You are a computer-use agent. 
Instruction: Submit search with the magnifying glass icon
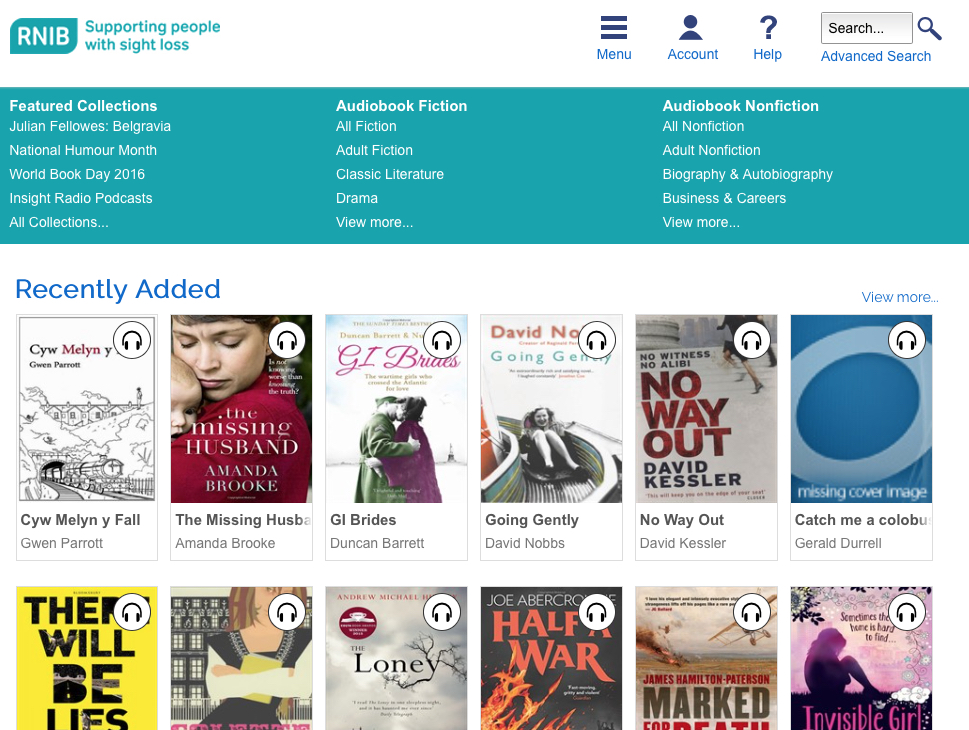[928, 28]
